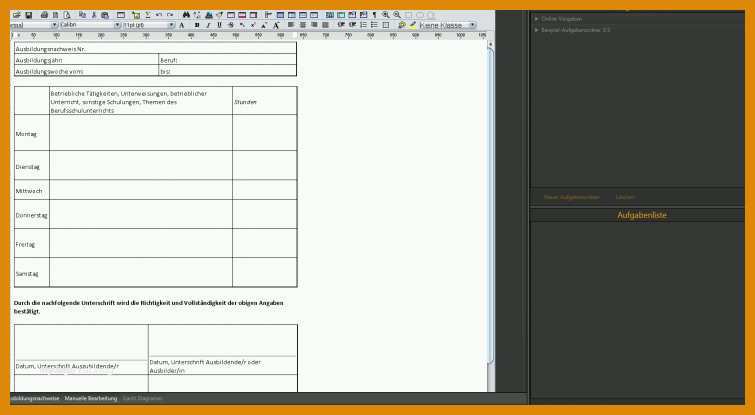This screenshot has height=415, width=755.
Task: Click the Neue Aufgabenreihe button
Action: coord(572,197)
